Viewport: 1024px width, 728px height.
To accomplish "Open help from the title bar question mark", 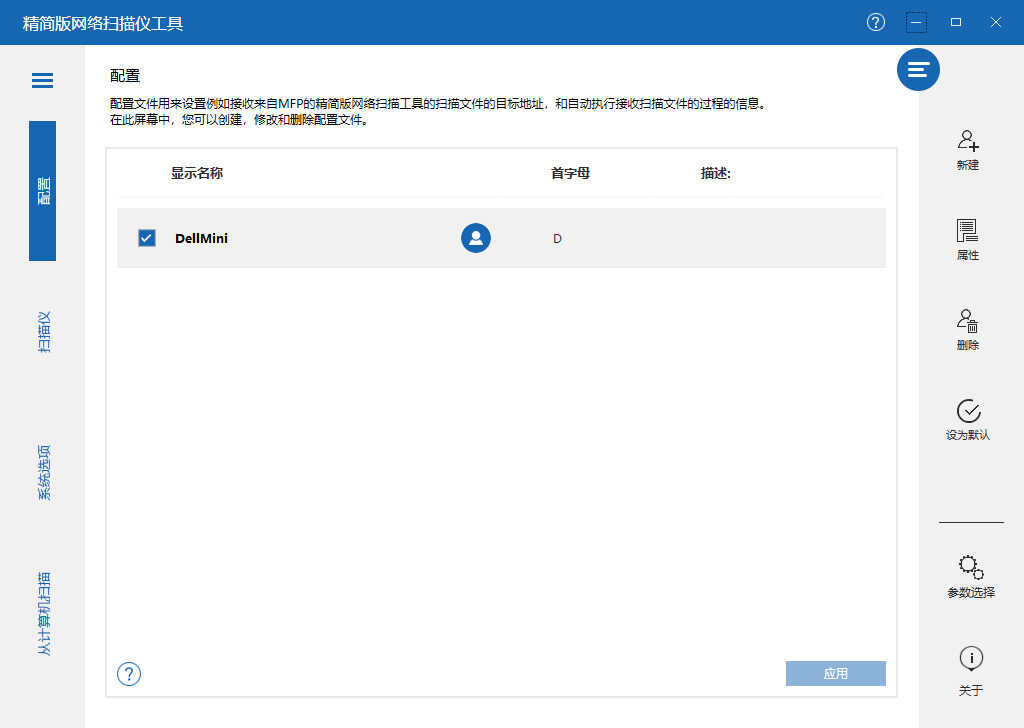I will 876,22.
